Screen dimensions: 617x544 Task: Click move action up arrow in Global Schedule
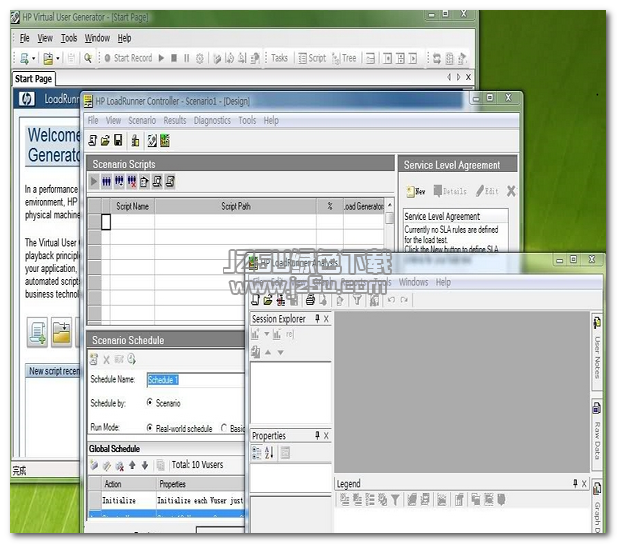pos(132,465)
